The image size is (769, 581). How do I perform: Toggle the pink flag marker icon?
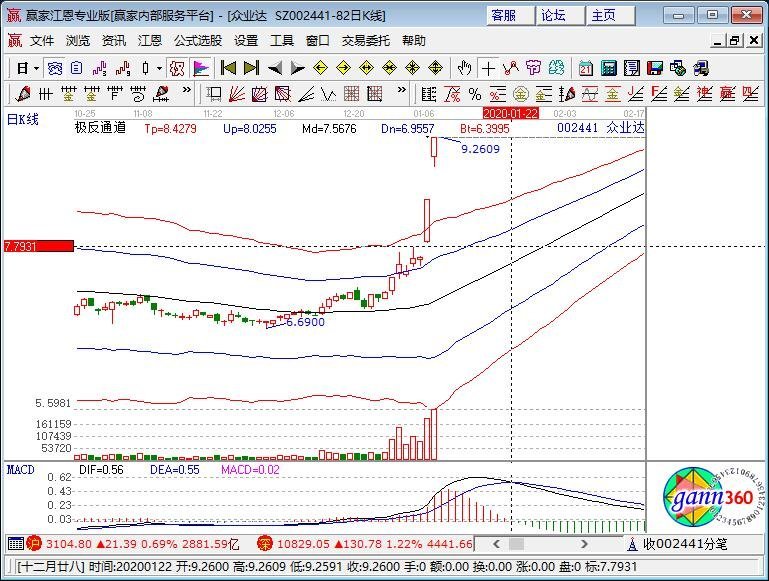click(201, 68)
